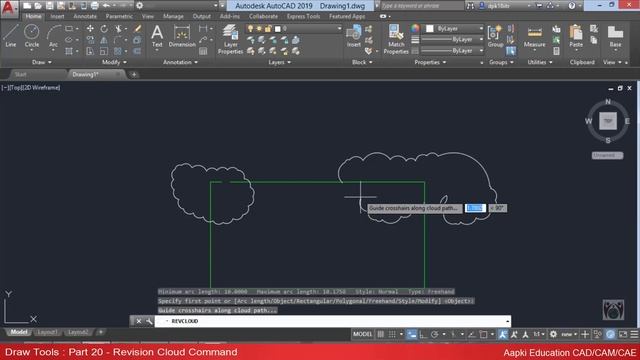Open the Manage ribbon tab
The image size is (640, 360).
(173, 16)
